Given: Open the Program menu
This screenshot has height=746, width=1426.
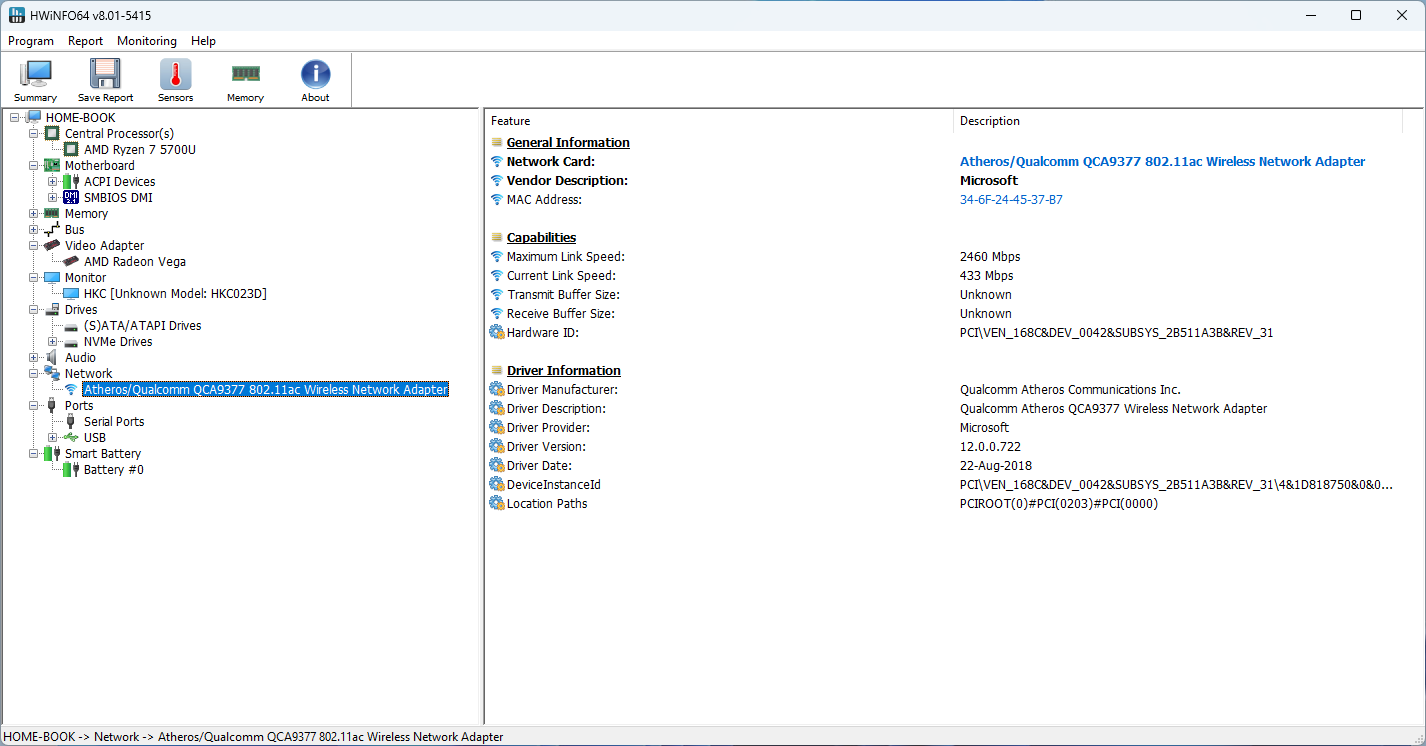Looking at the screenshot, I should [x=31, y=41].
